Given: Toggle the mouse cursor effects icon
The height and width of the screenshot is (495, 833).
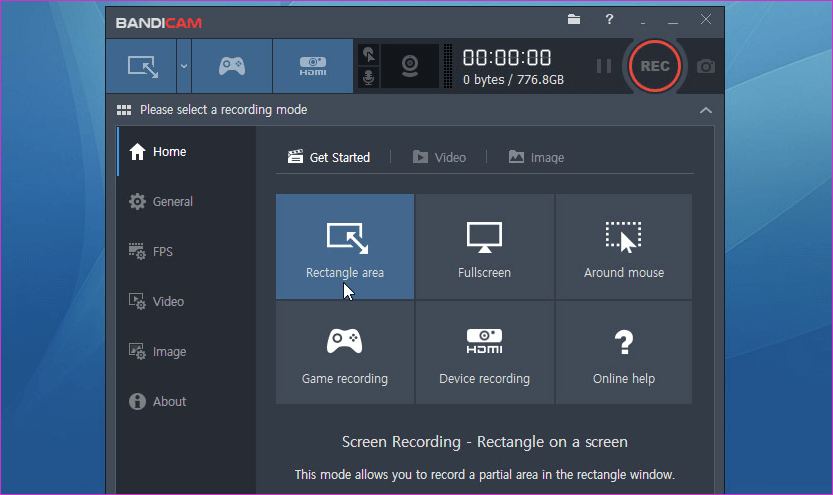Looking at the screenshot, I should 368,54.
